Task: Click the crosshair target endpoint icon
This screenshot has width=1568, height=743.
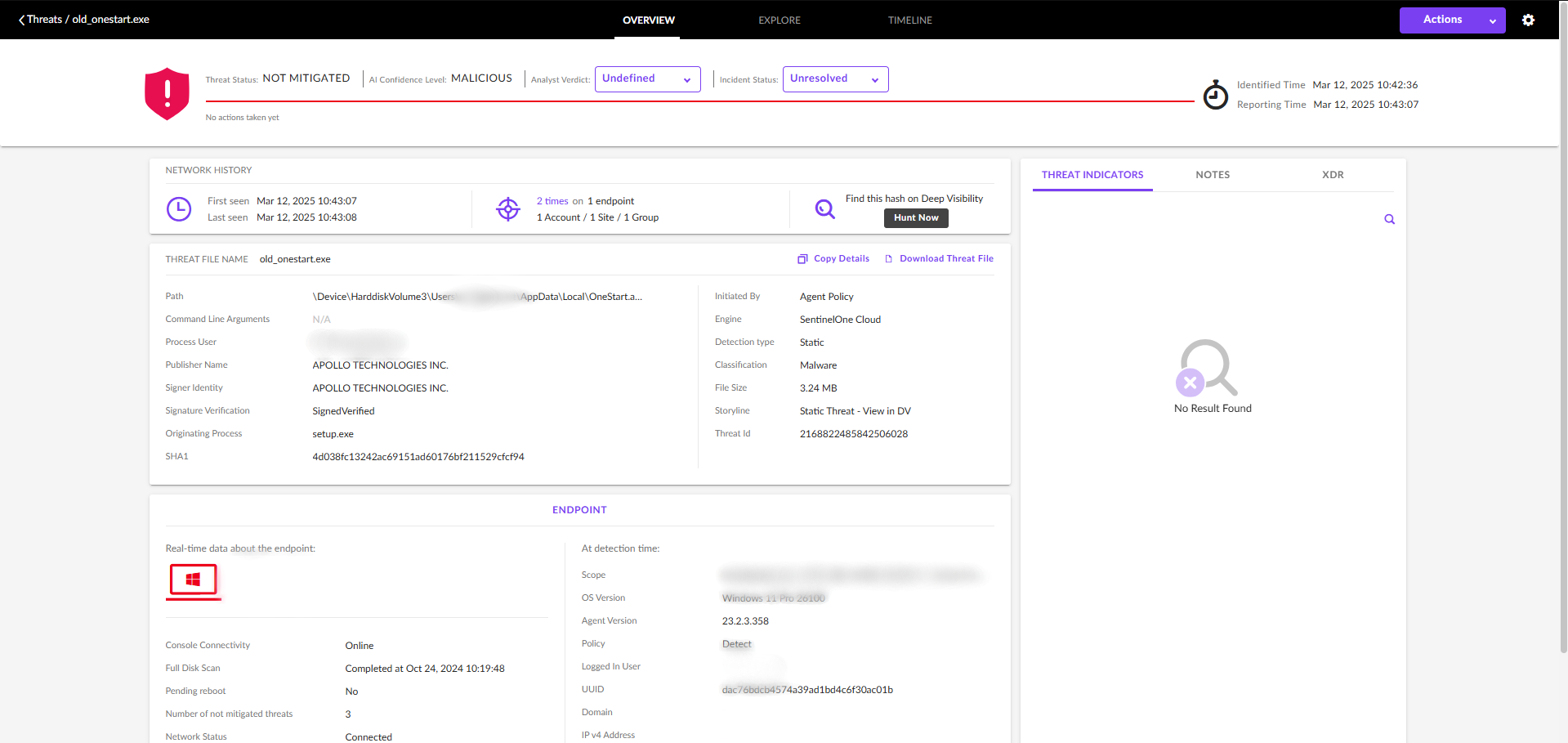Action: coord(508,209)
